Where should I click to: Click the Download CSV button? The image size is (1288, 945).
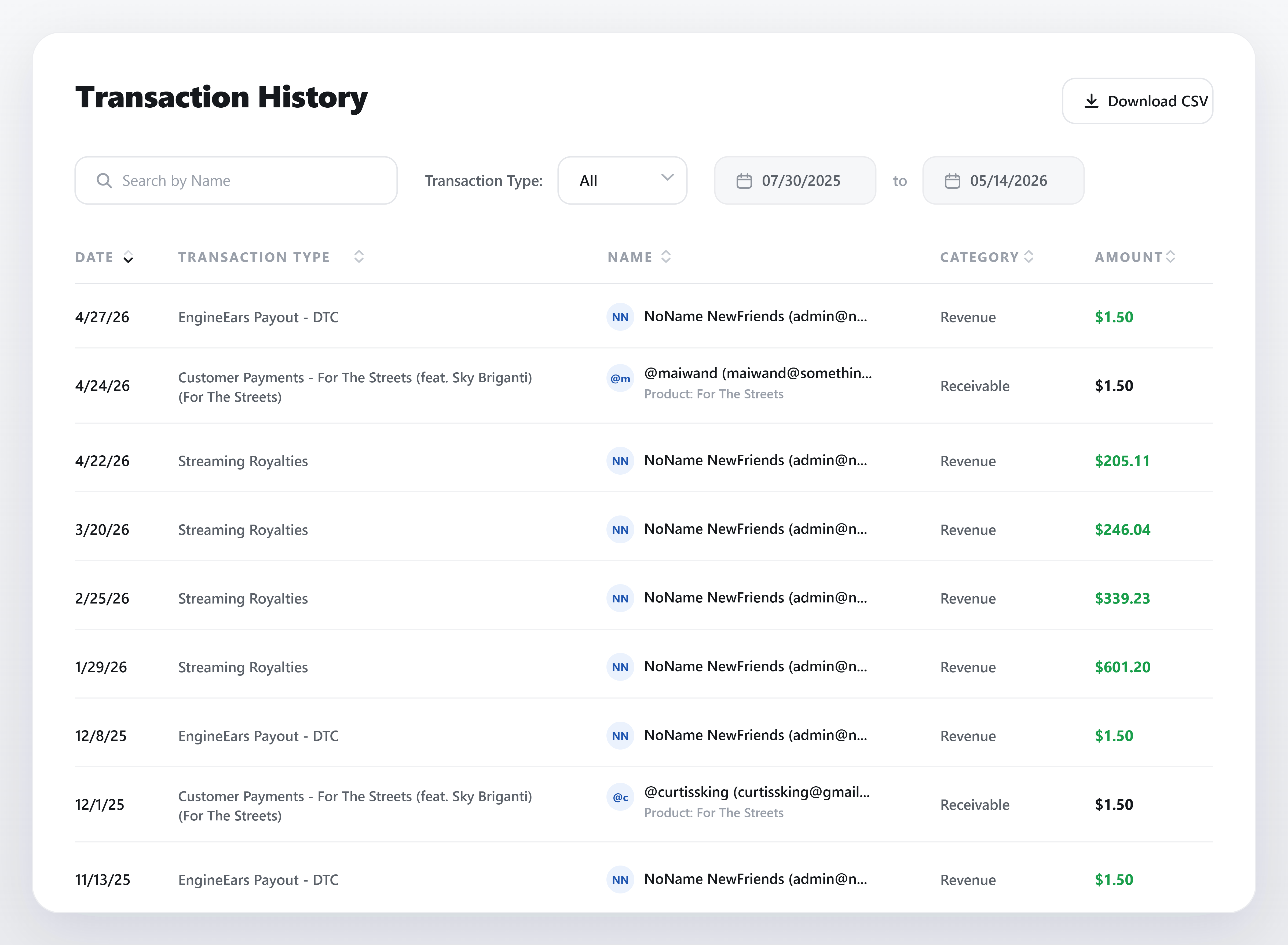coord(1137,101)
